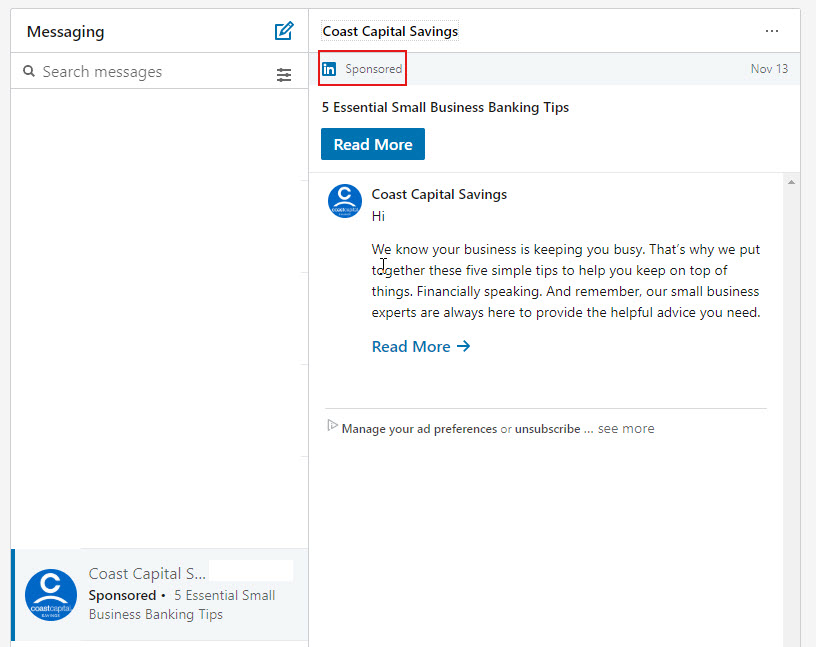
Task: Click the 5 Essential Small Business Banking Tips headline
Action: 445,107
